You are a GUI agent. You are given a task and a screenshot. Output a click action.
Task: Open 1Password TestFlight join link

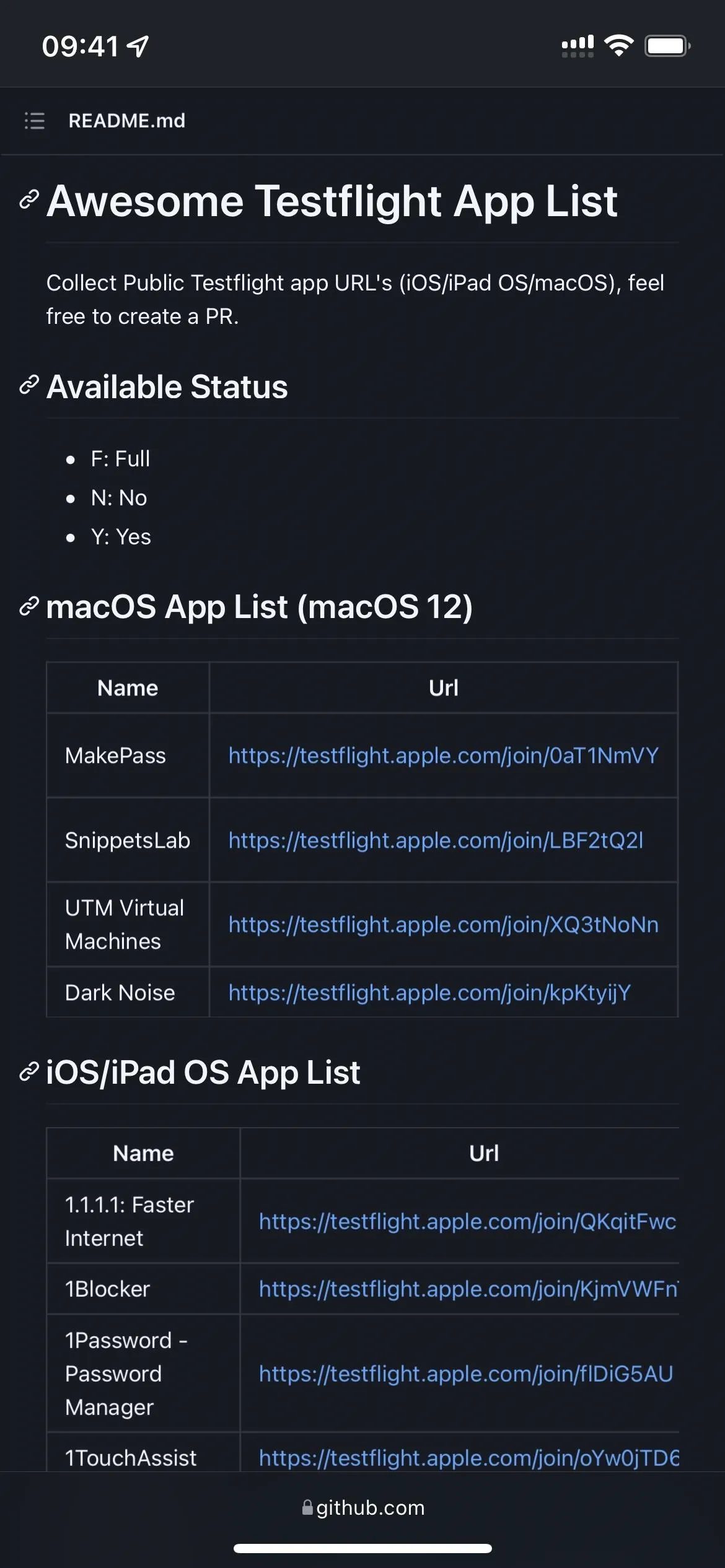466,1374
